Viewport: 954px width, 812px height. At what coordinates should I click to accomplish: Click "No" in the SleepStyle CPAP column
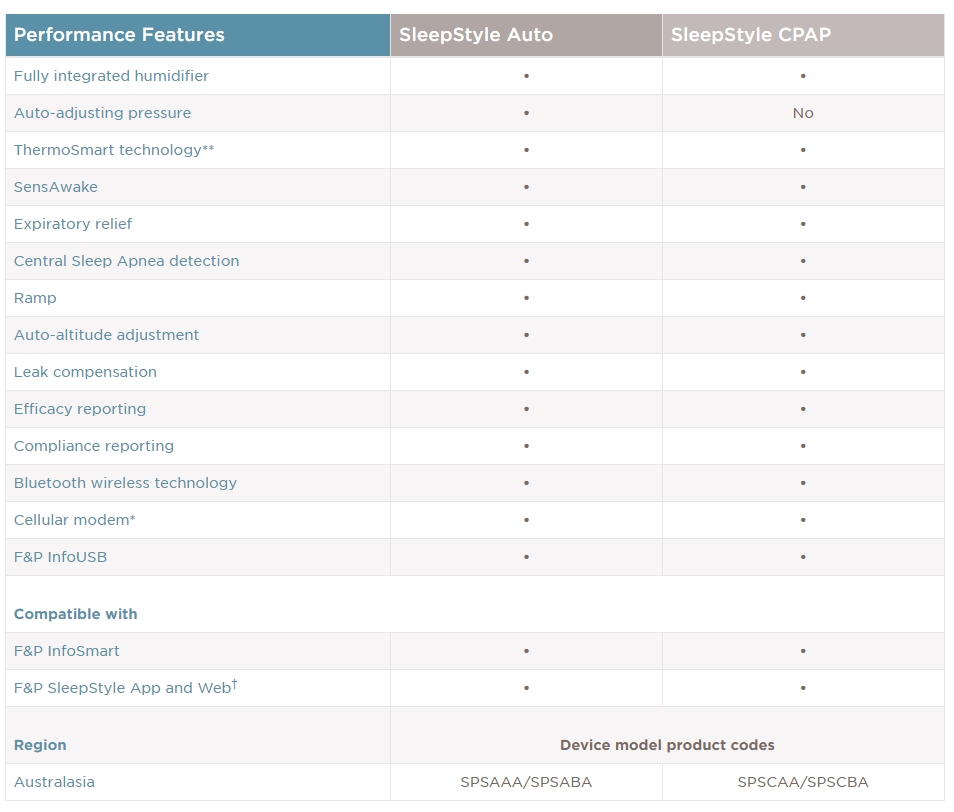[803, 113]
